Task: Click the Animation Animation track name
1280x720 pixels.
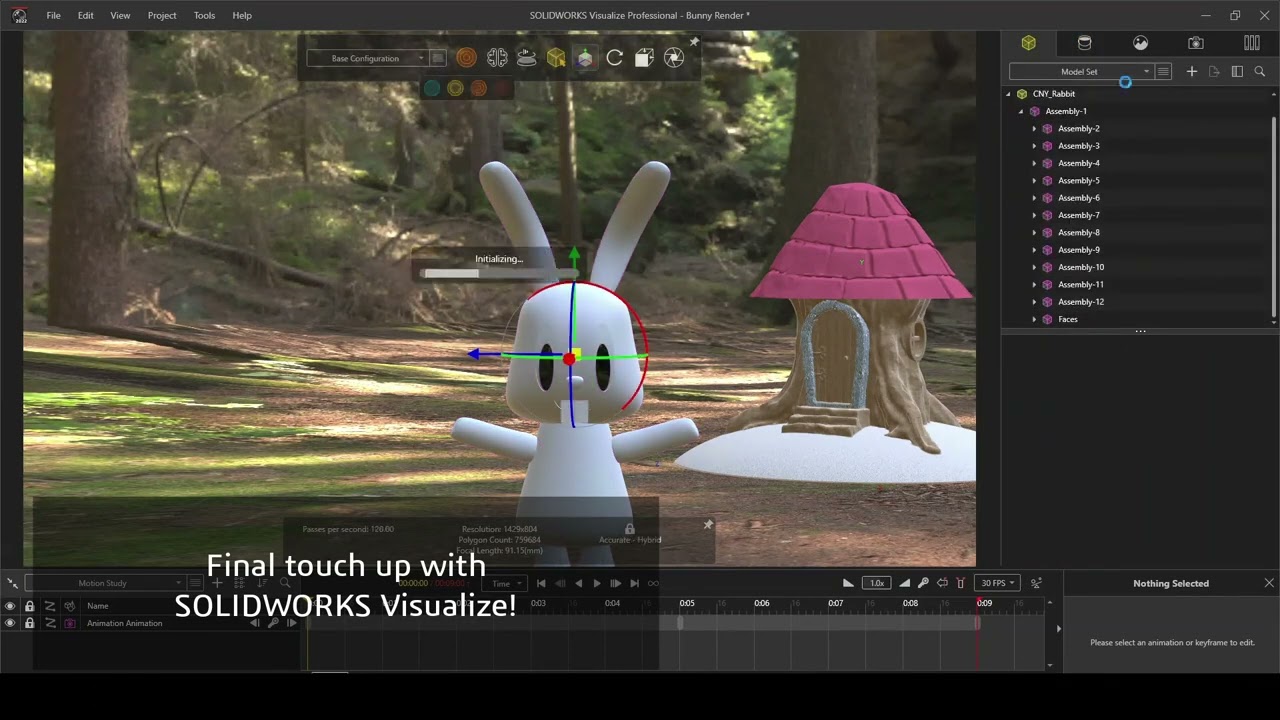Action: click(x=124, y=623)
